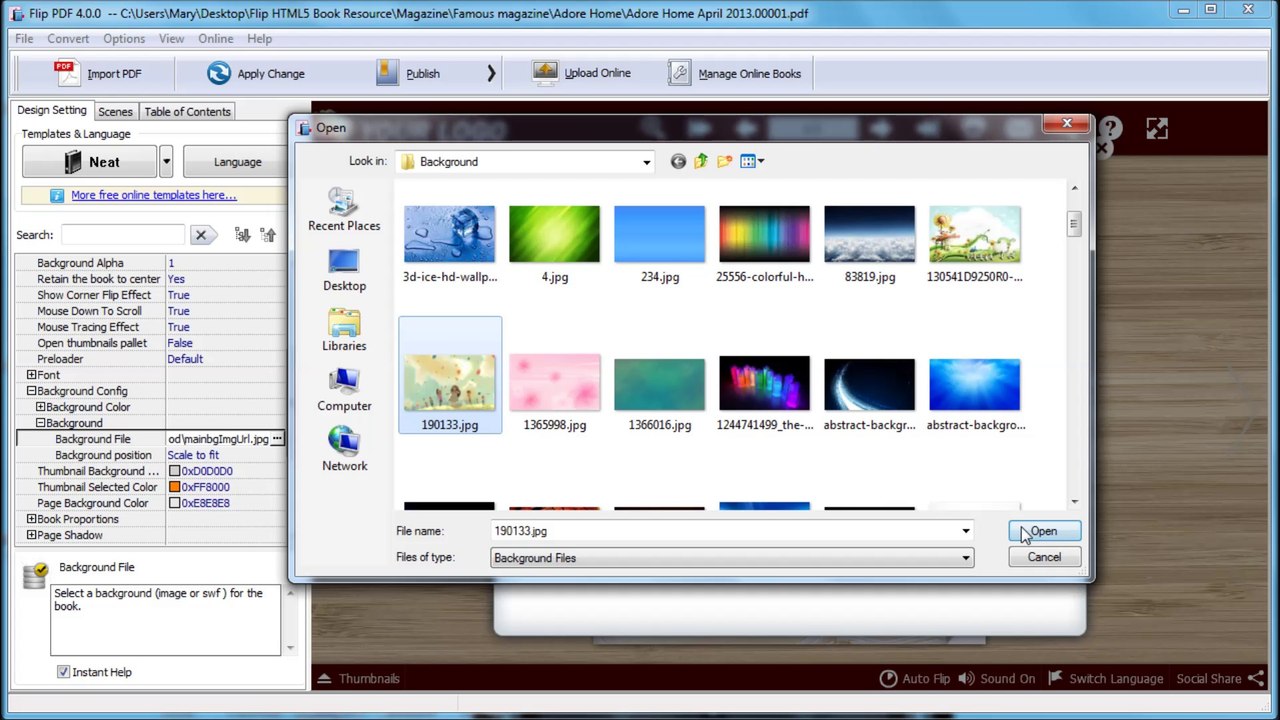Viewport: 1280px width, 720px height.
Task: Click the Apply Change refresh icon
Action: pyautogui.click(x=218, y=73)
